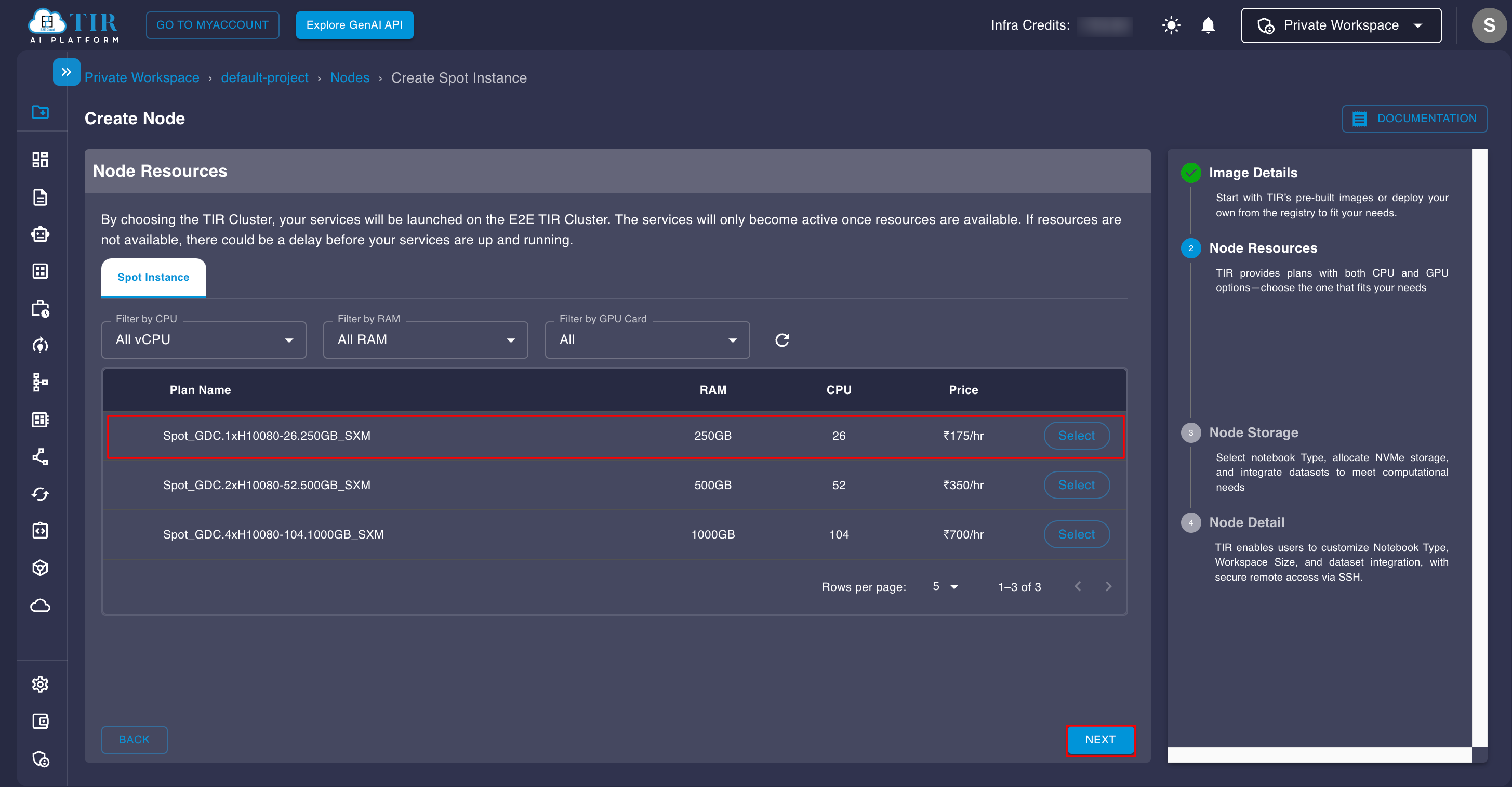
Task: Click the Node Detail step
Action: (x=1246, y=523)
